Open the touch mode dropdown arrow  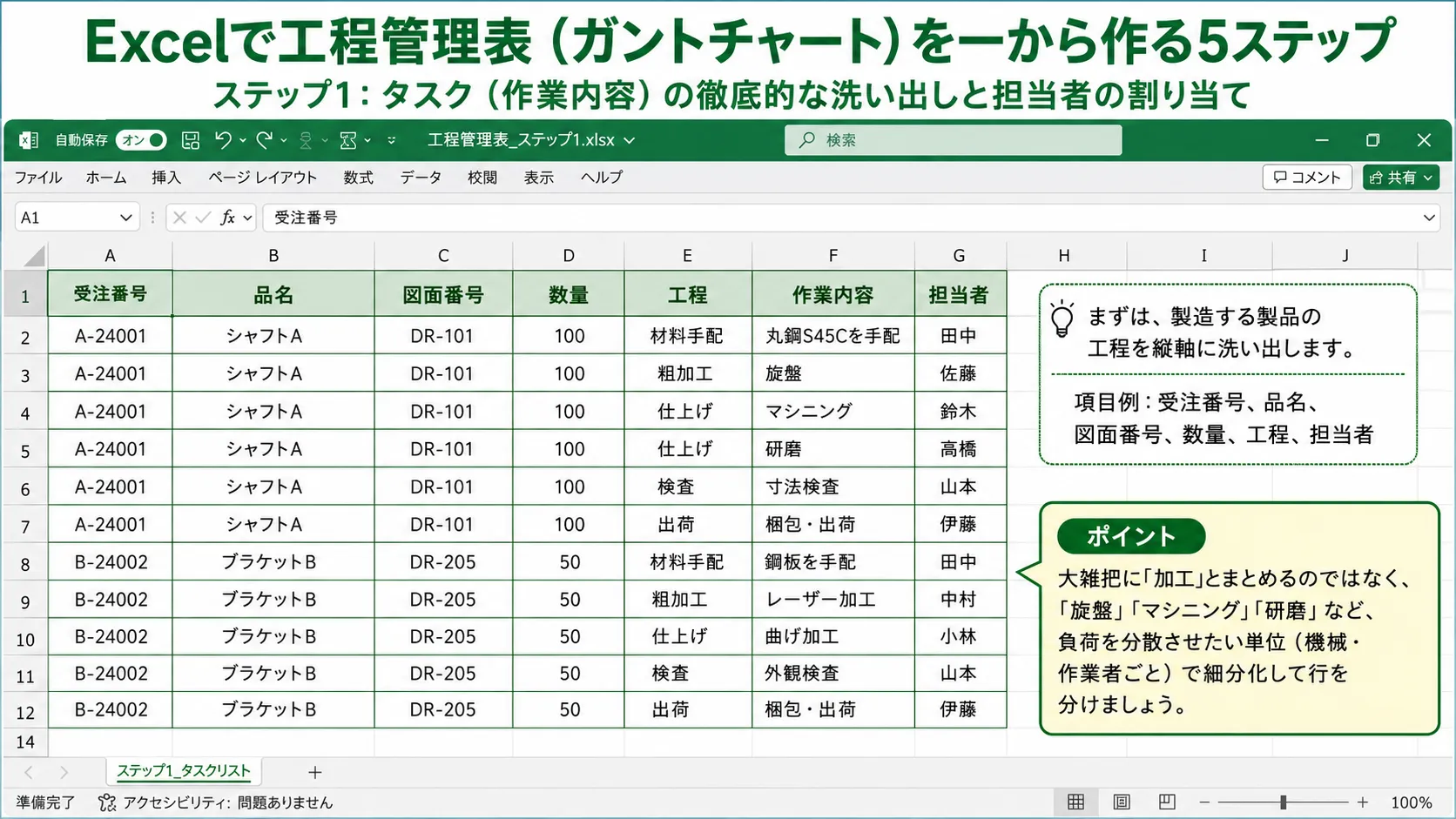pyautogui.click(x=325, y=140)
